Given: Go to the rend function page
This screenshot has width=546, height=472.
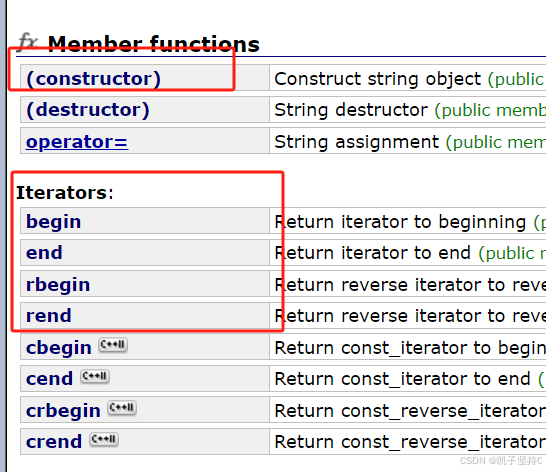Looking at the screenshot, I should pos(49,316).
